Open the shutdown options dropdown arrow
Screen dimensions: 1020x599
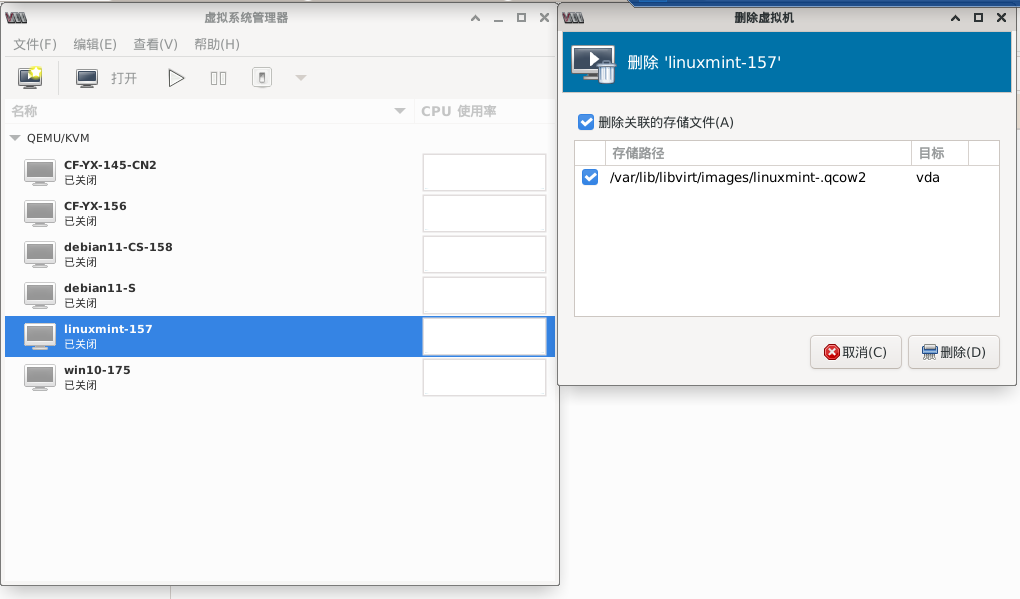click(x=300, y=78)
